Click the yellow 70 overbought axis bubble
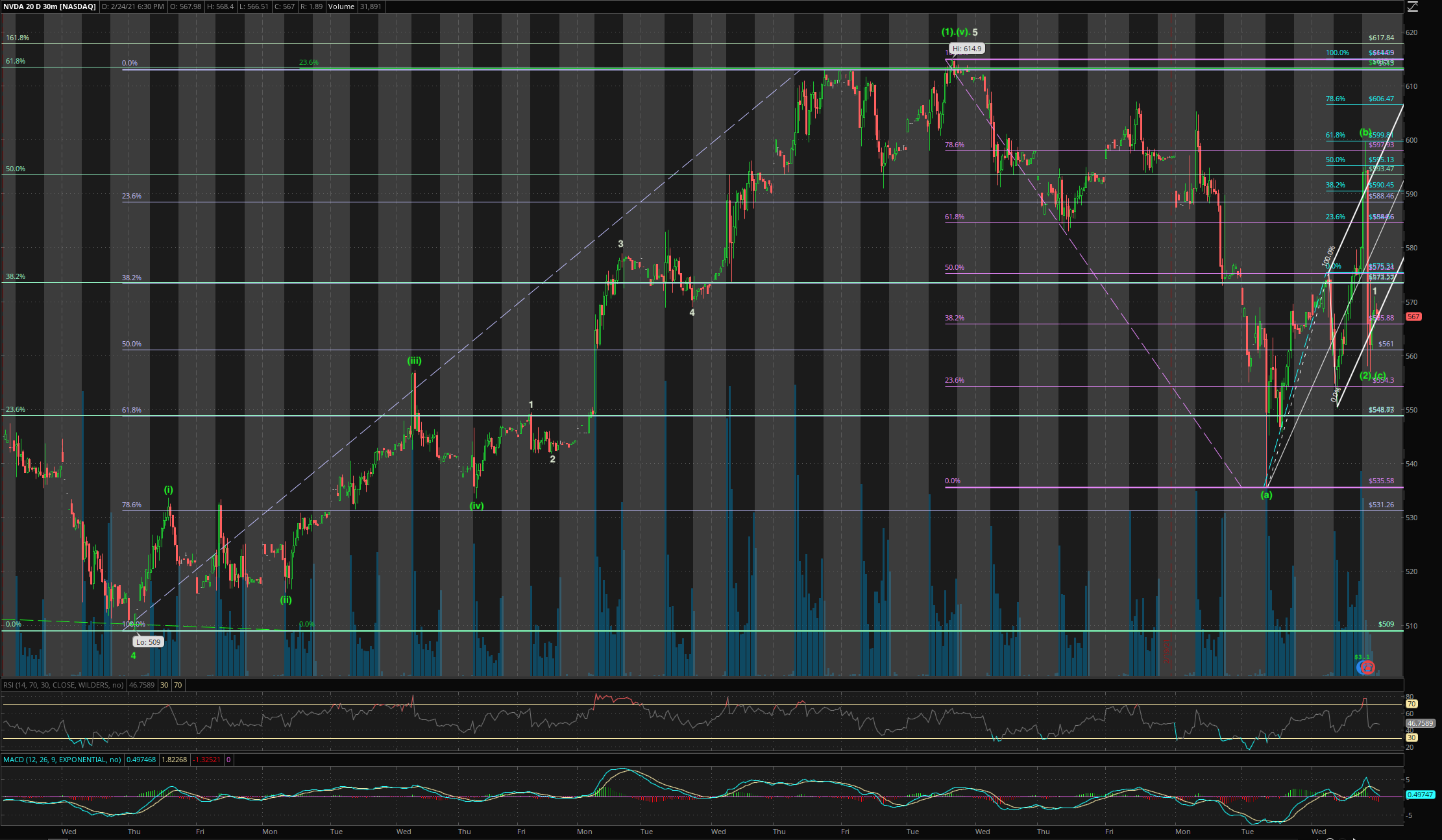 tap(1411, 704)
